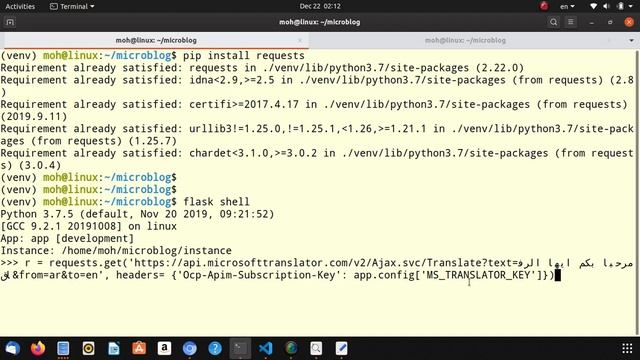The height and width of the screenshot is (360, 640).
Task: Open the en keyboard layout dropdown
Action: coord(567,6)
